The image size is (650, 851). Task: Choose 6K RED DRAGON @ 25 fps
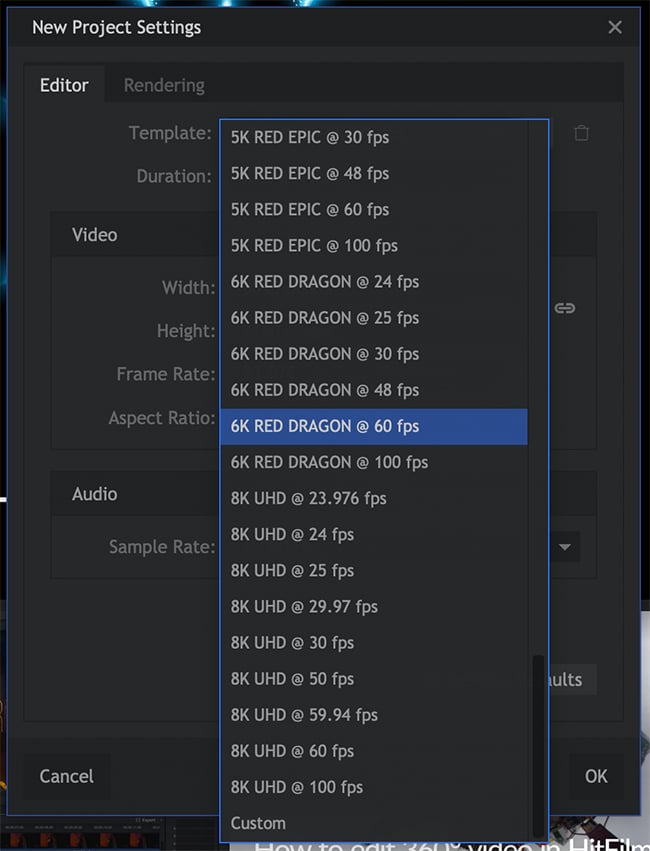374,317
